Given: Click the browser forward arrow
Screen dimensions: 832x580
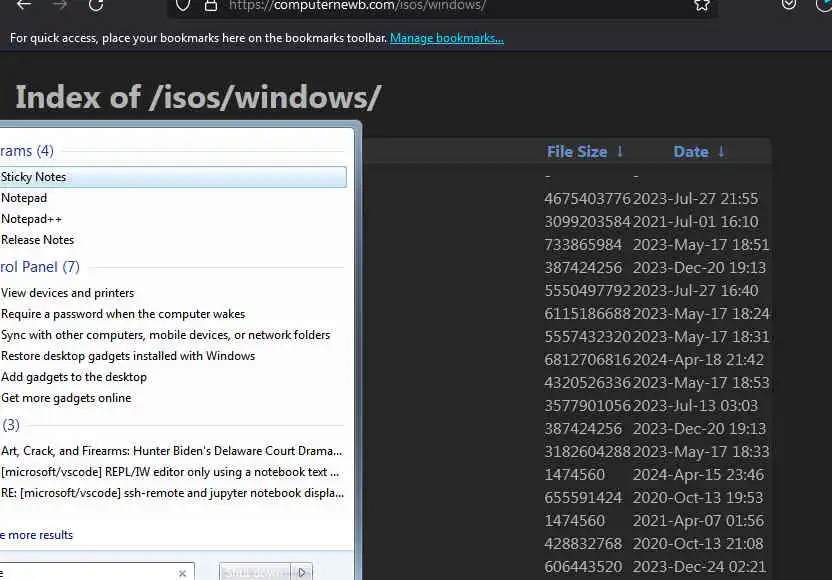Looking at the screenshot, I should 60,5.
